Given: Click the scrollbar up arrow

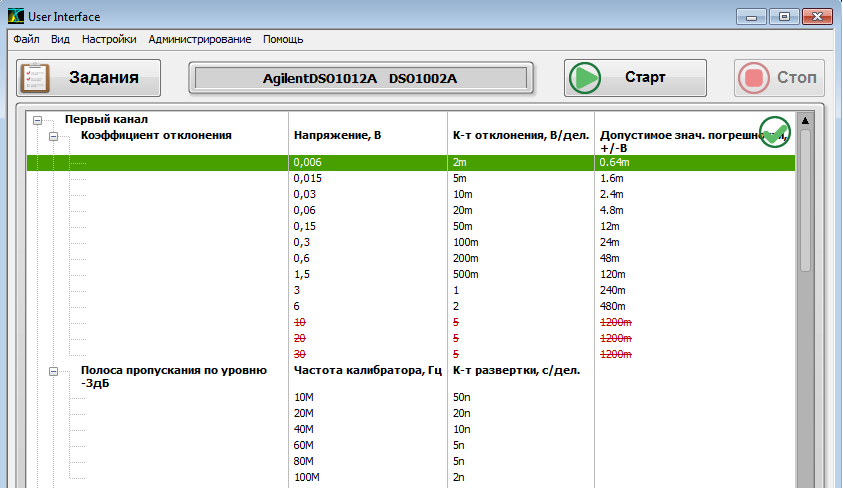Looking at the screenshot, I should (x=805, y=119).
